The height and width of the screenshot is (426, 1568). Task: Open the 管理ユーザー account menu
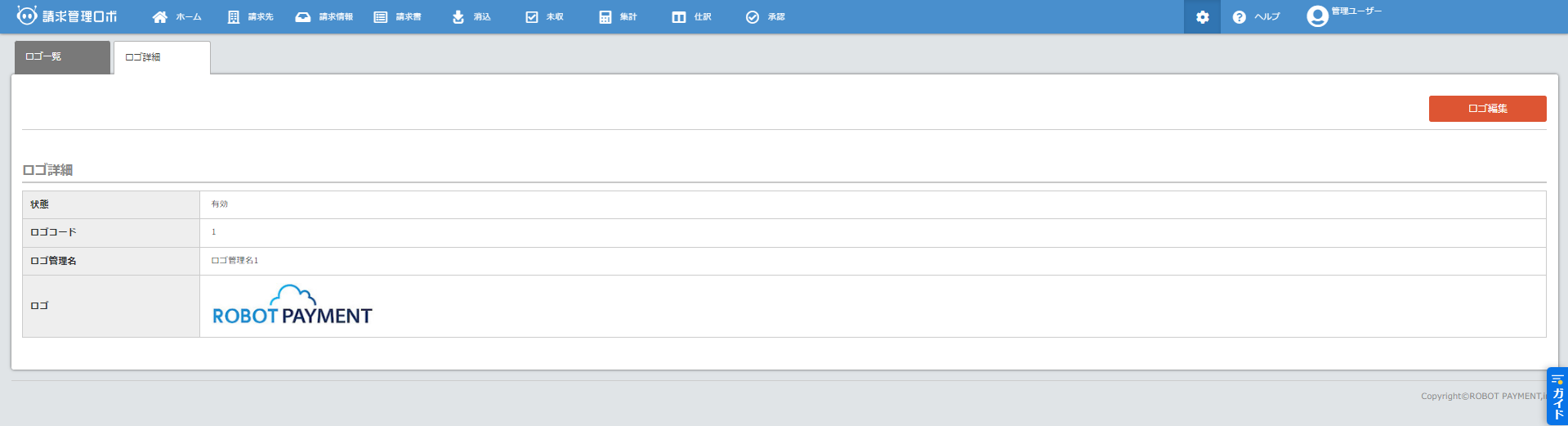[x=1356, y=11]
